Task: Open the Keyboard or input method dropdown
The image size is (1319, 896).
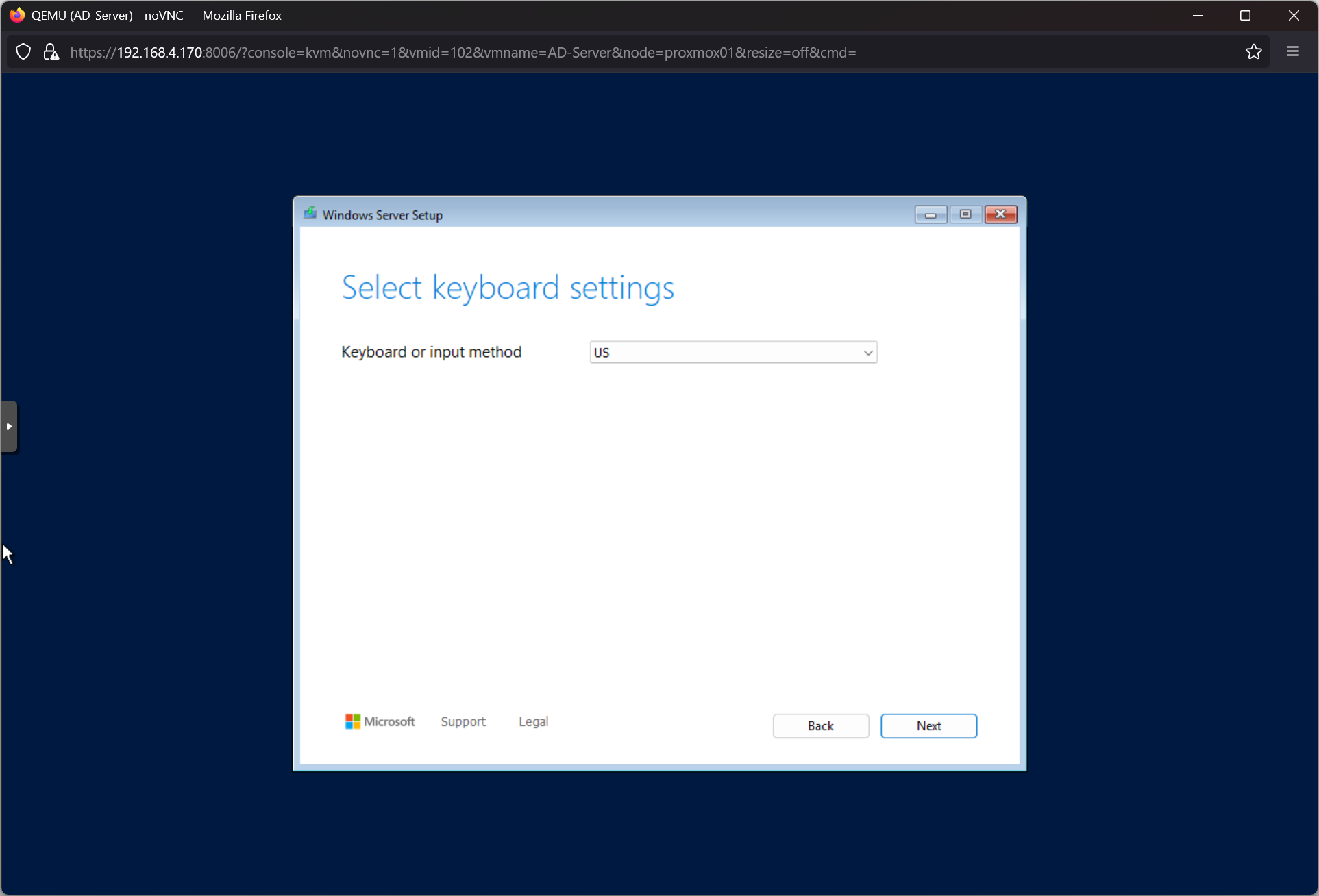Action: tap(726, 352)
